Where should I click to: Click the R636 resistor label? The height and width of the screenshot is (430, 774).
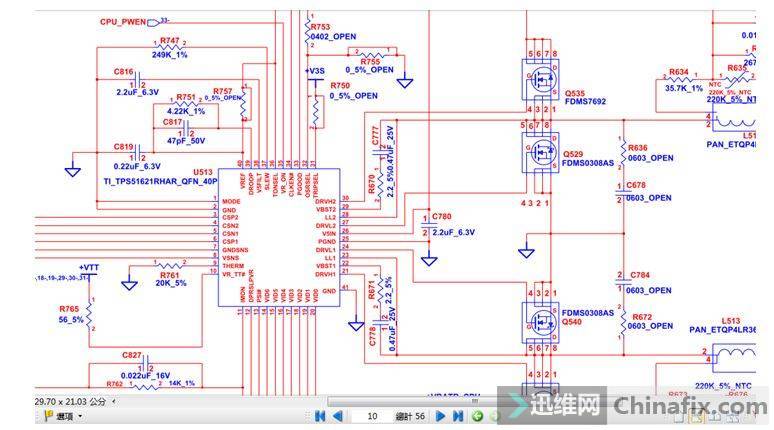637,148
